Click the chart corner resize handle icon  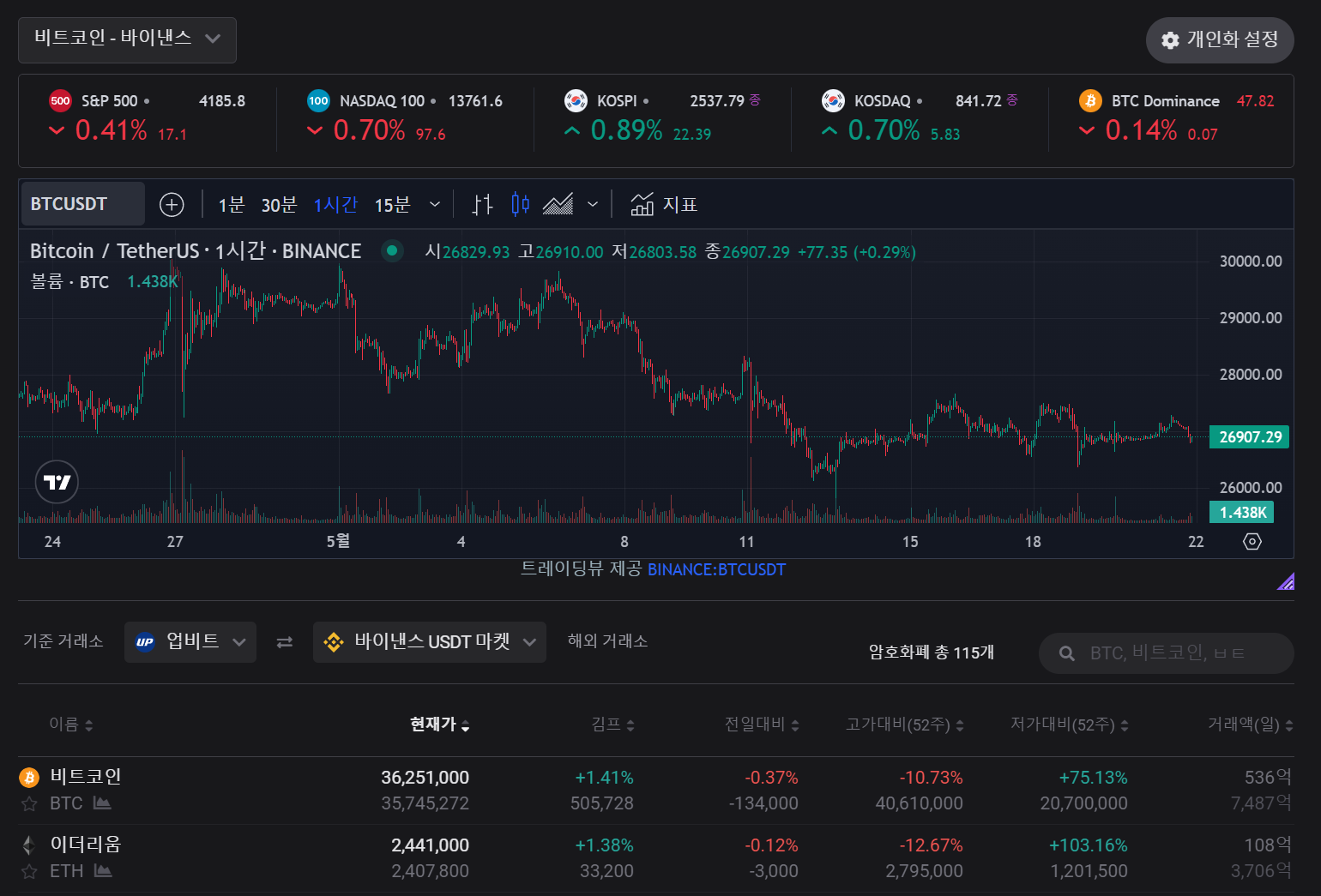1286,581
